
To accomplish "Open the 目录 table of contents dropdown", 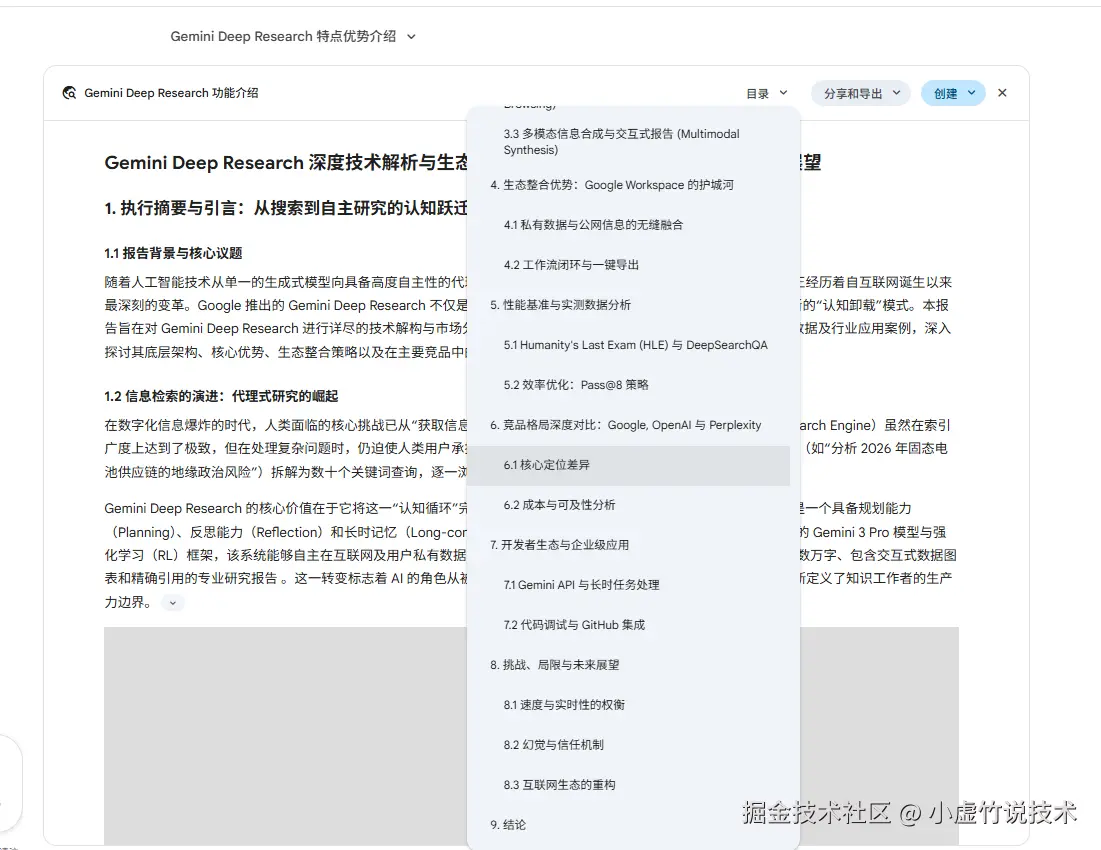I will (x=765, y=92).
